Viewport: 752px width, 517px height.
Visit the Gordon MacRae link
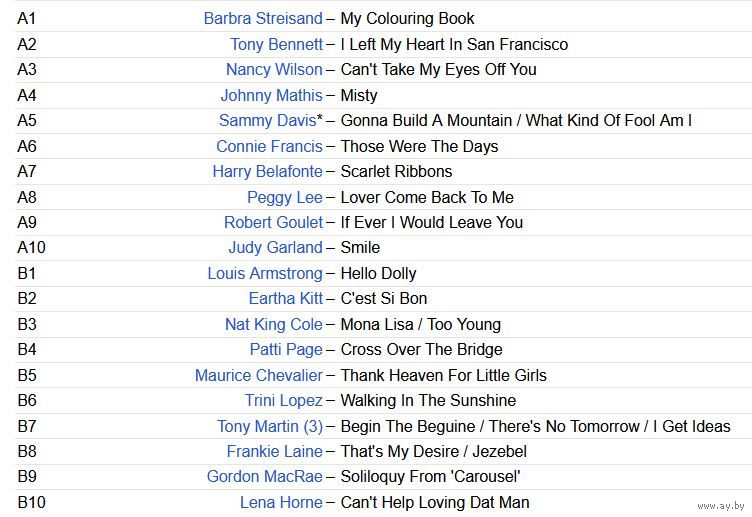(x=265, y=476)
